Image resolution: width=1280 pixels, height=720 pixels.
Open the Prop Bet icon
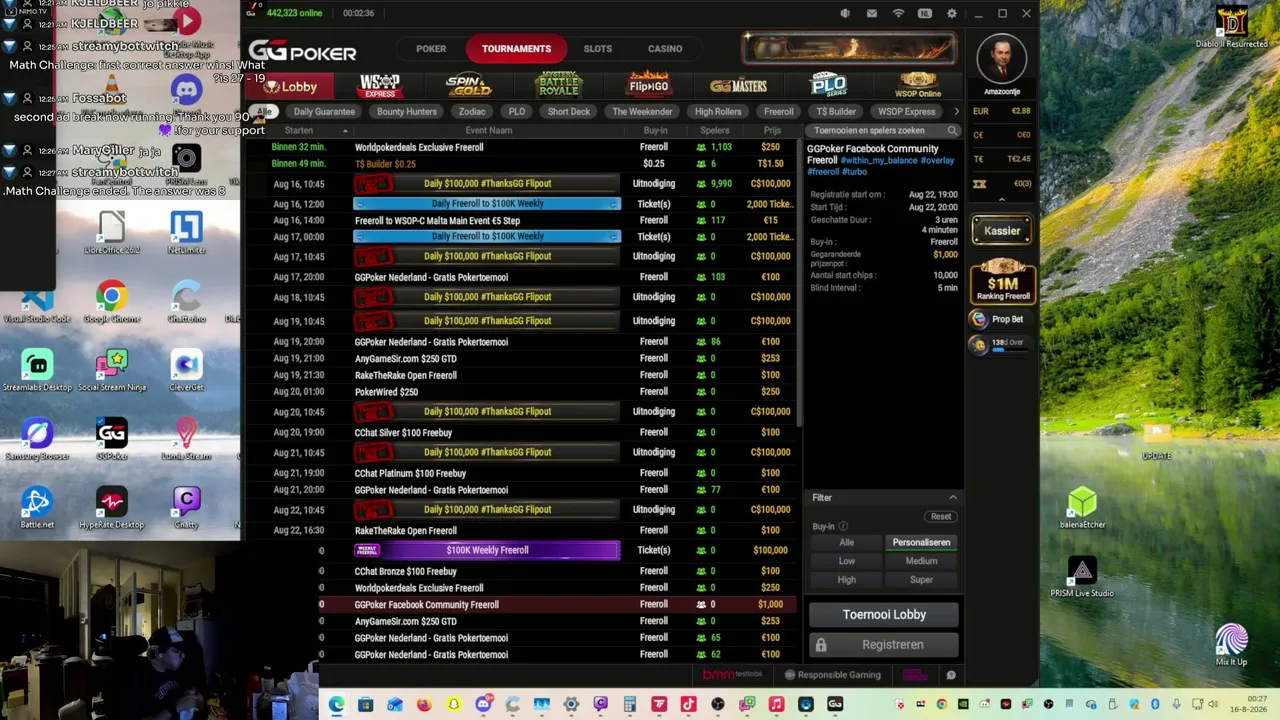(979, 319)
